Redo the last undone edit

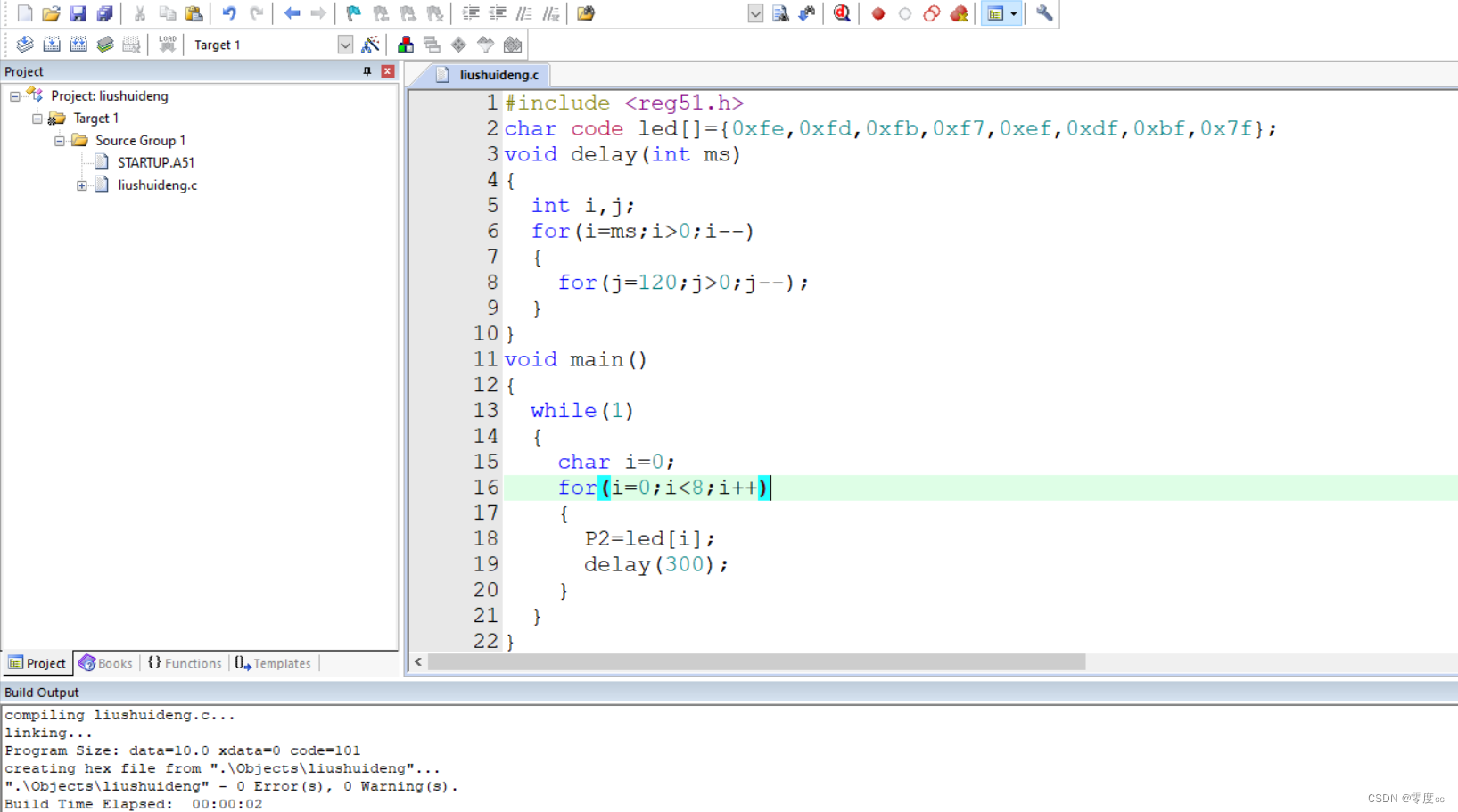point(257,13)
